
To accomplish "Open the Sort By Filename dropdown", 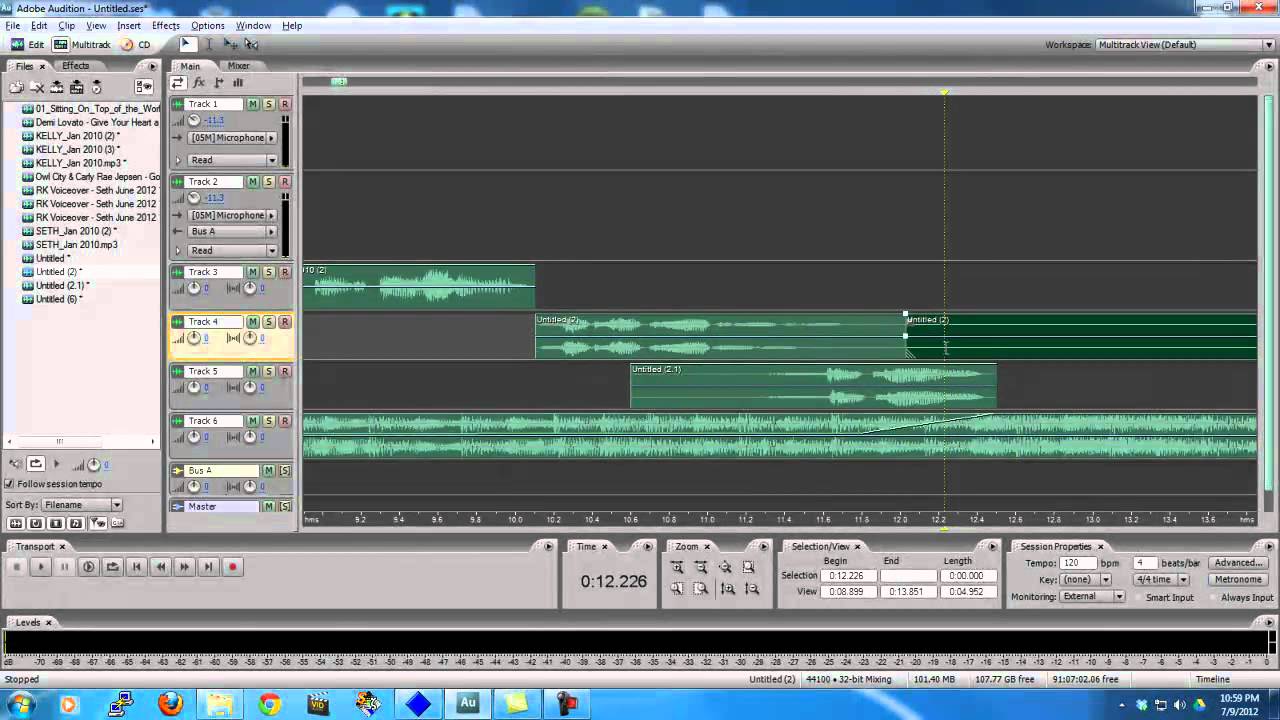I will pyautogui.click(x=82, y=505).
